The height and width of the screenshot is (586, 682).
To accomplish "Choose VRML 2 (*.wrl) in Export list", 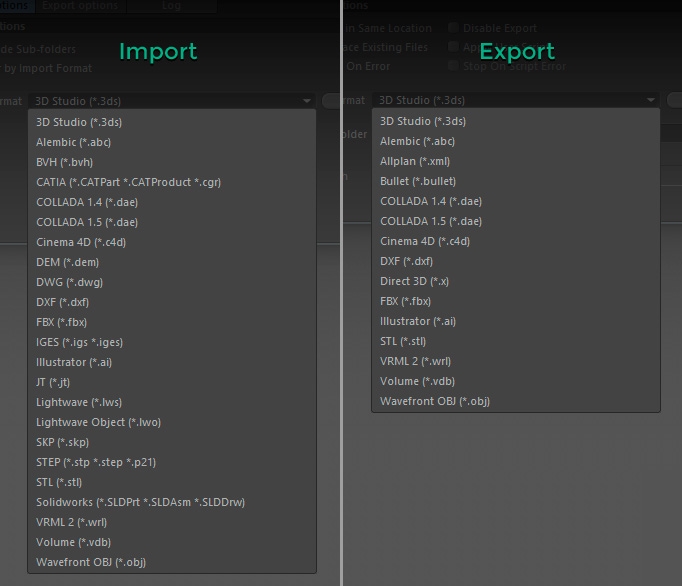I will [x=516, y=361].
